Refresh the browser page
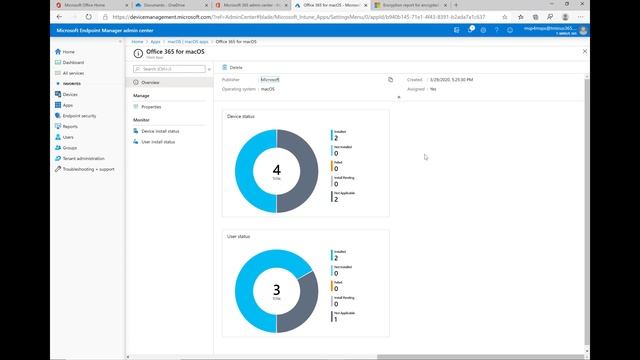Viewport: 640px width, 360px height. [89, 17]
